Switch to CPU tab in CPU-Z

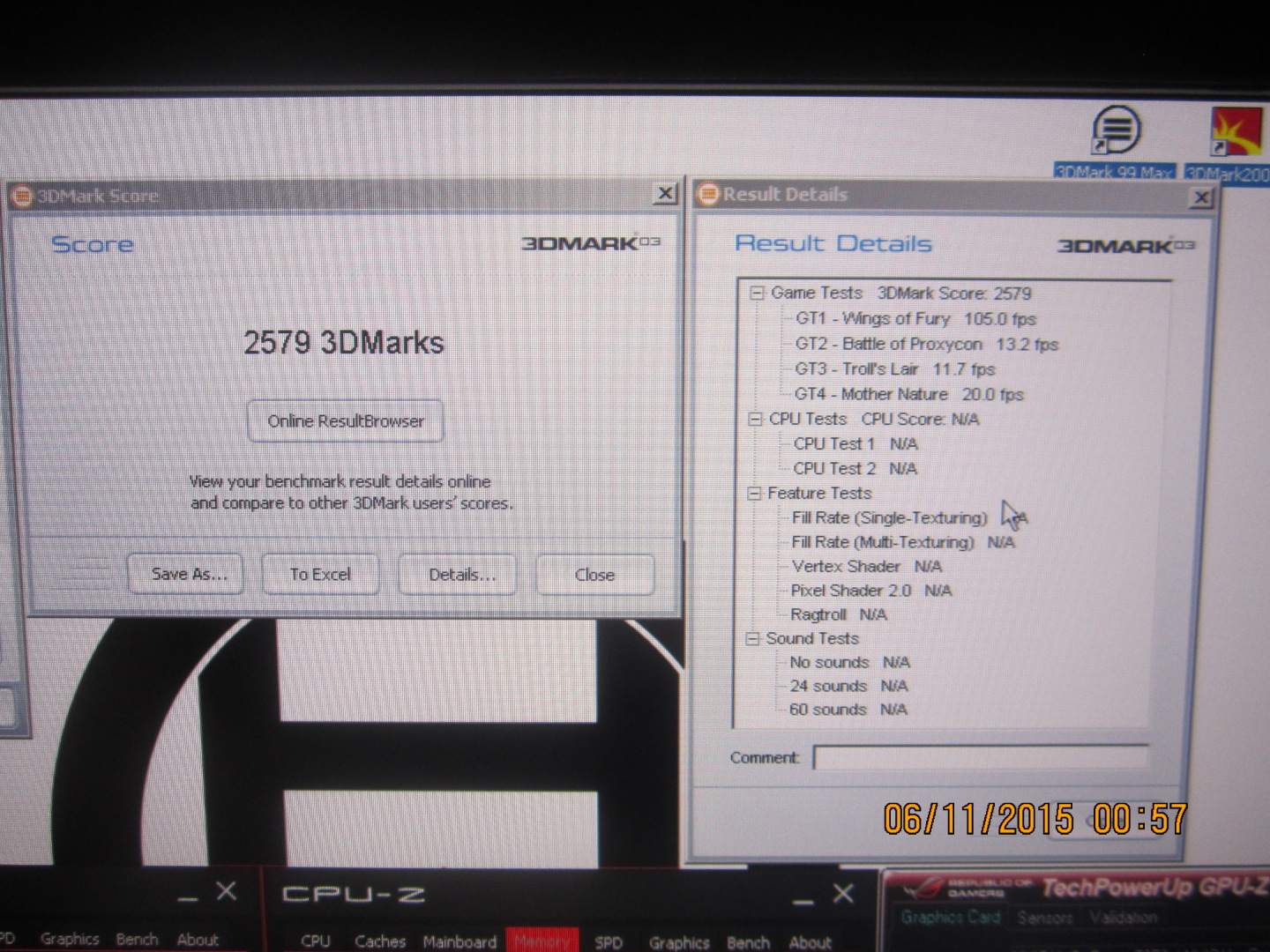(316, 941)
